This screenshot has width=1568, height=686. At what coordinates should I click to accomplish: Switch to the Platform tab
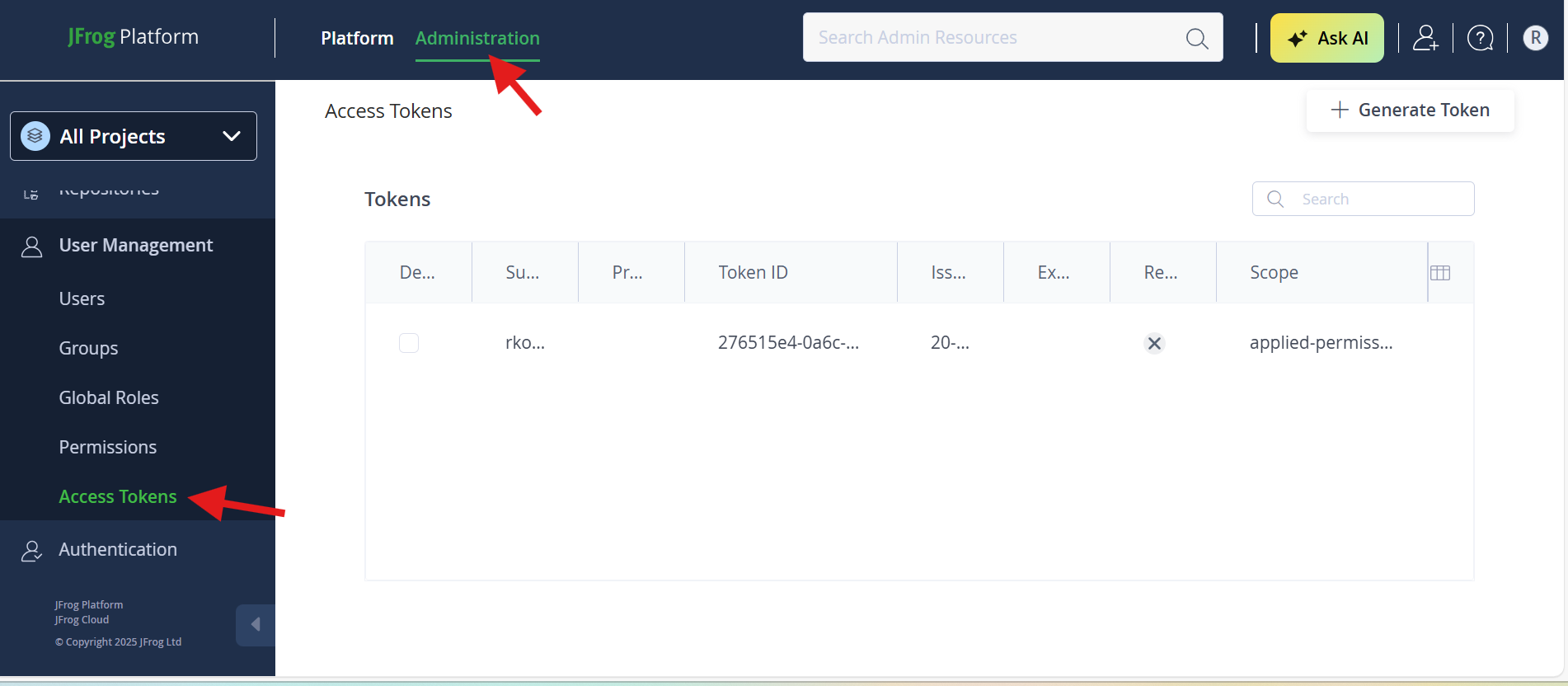(x=357, y=38)
